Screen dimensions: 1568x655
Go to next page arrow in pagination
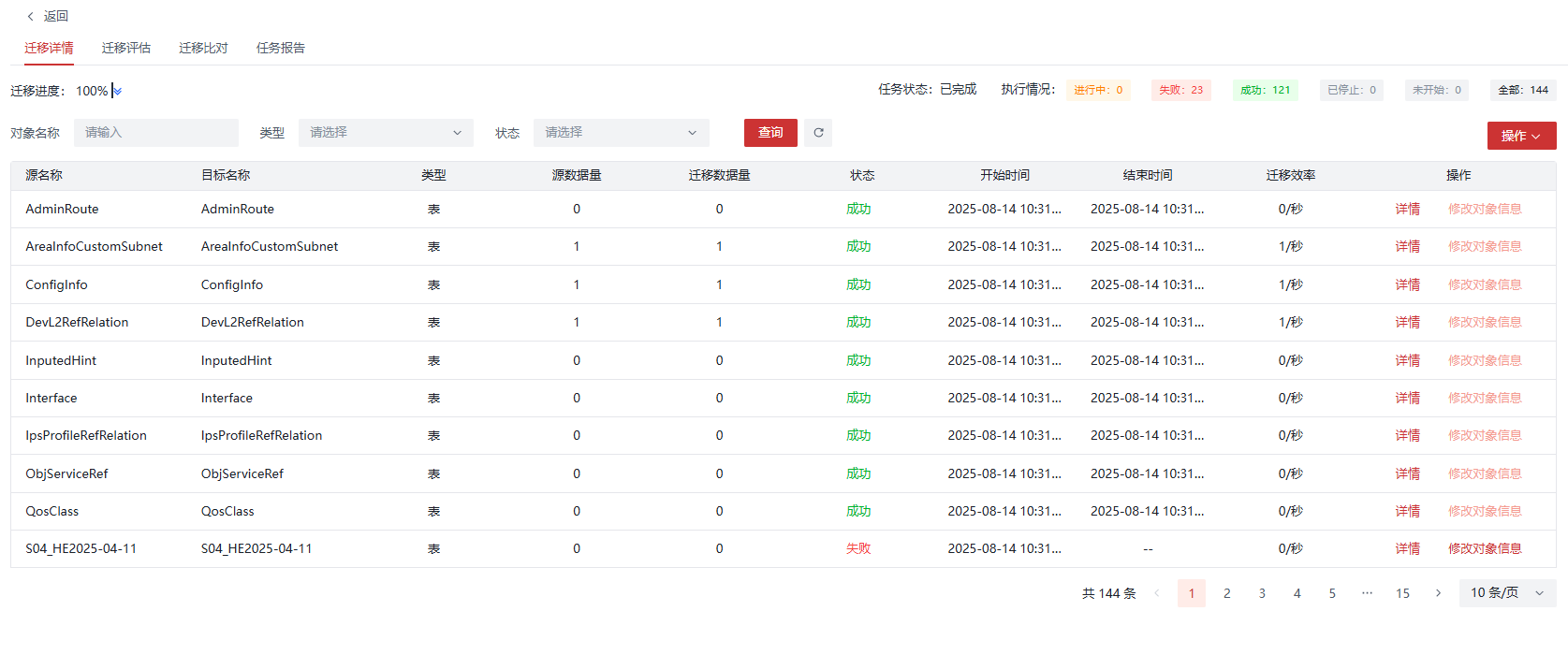(1438, 593)
